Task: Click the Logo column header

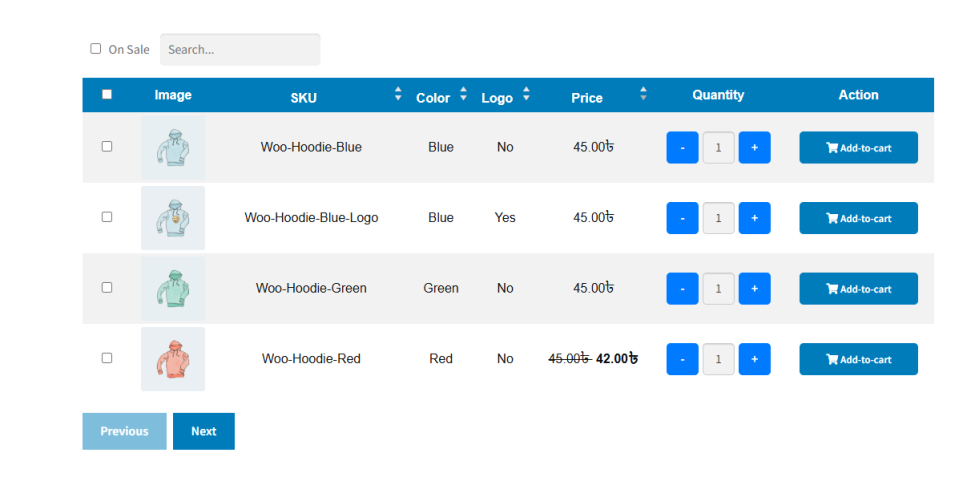Action: [x=497, y=98]
